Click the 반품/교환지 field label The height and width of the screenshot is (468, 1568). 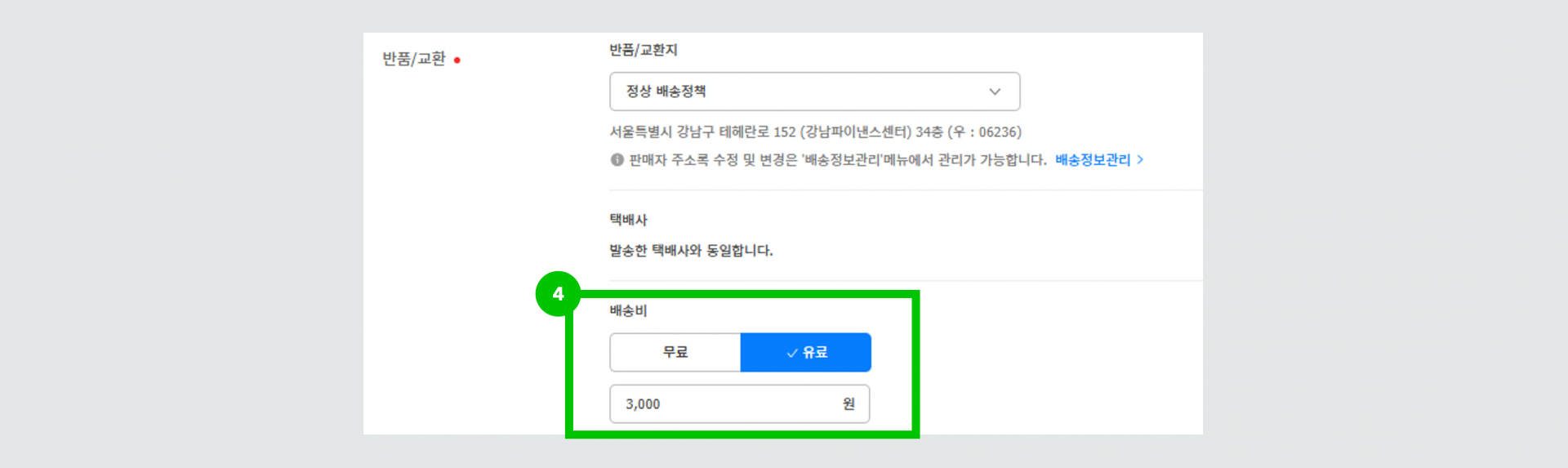coord(644,50)
